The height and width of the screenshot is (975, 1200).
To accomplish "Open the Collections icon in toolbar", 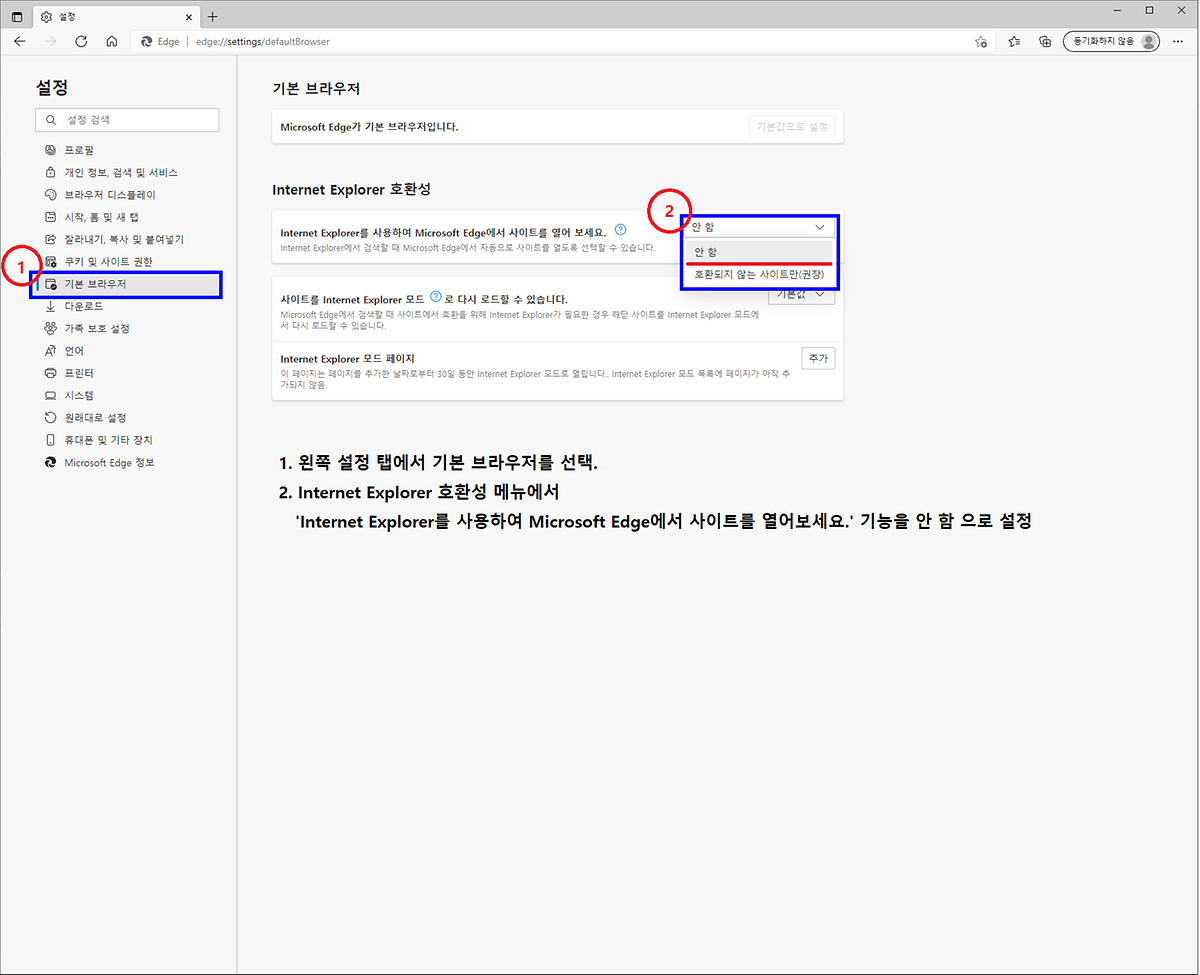I will coord(1045,41).
